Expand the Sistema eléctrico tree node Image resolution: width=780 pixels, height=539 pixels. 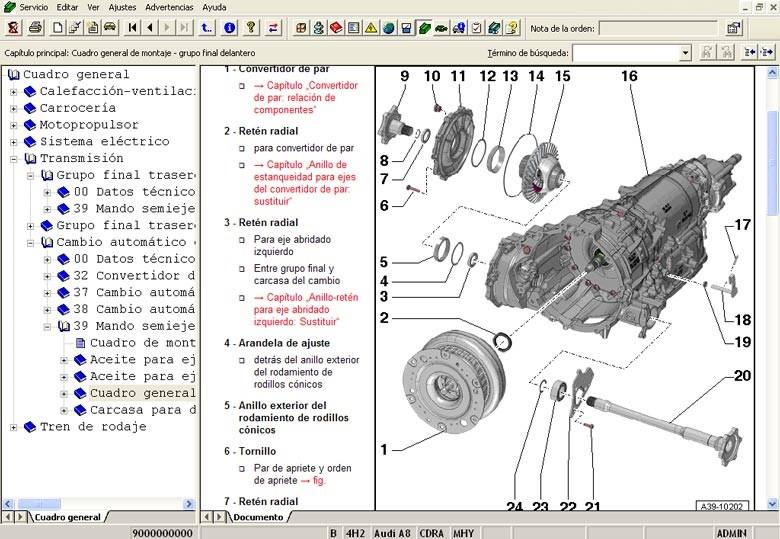point(14,142)
